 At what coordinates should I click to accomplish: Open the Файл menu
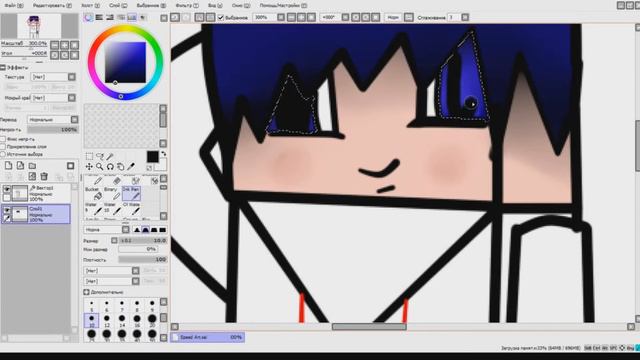pyautogui.click(x=14, y=6)
